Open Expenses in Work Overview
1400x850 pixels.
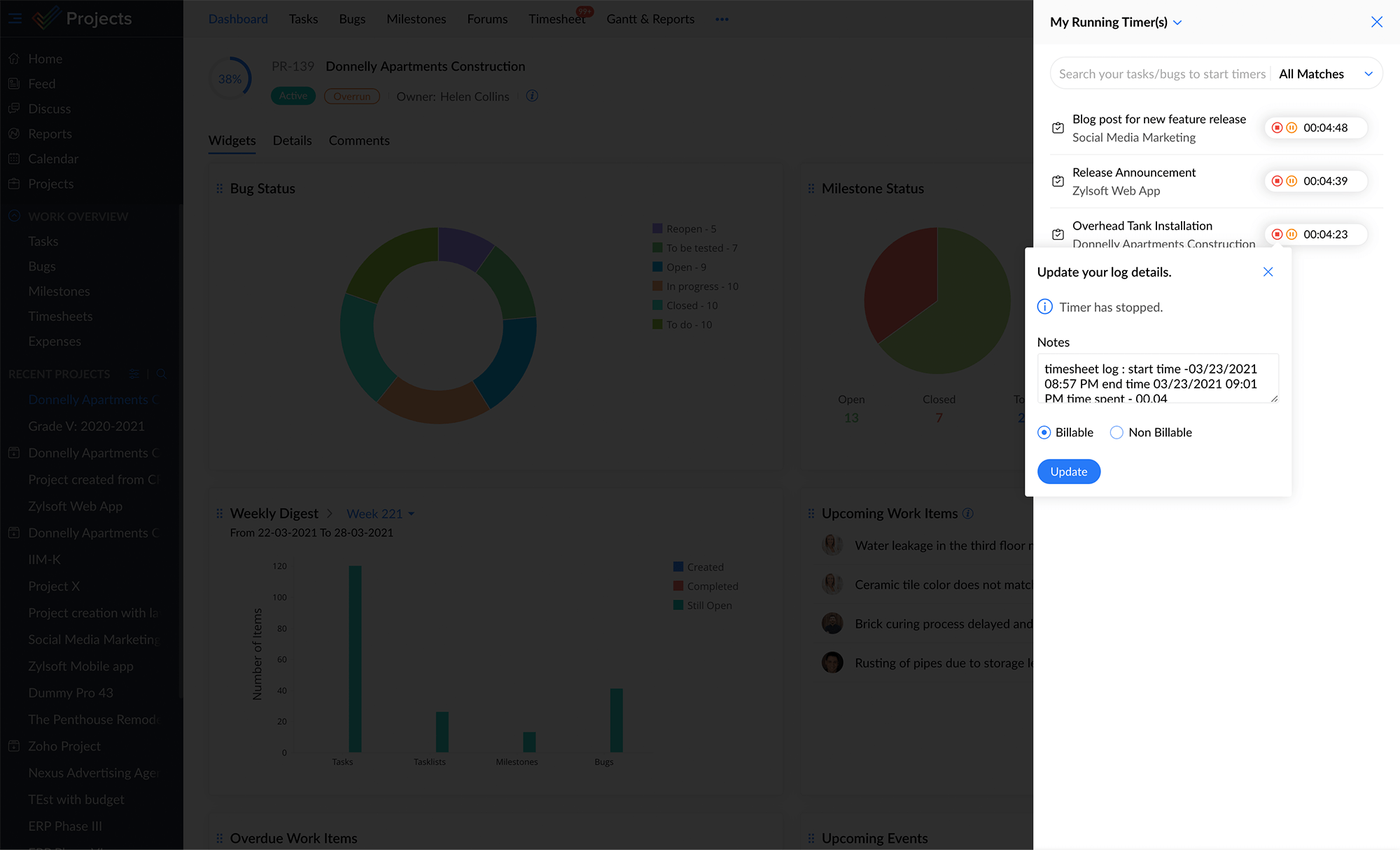pos(55,341)
